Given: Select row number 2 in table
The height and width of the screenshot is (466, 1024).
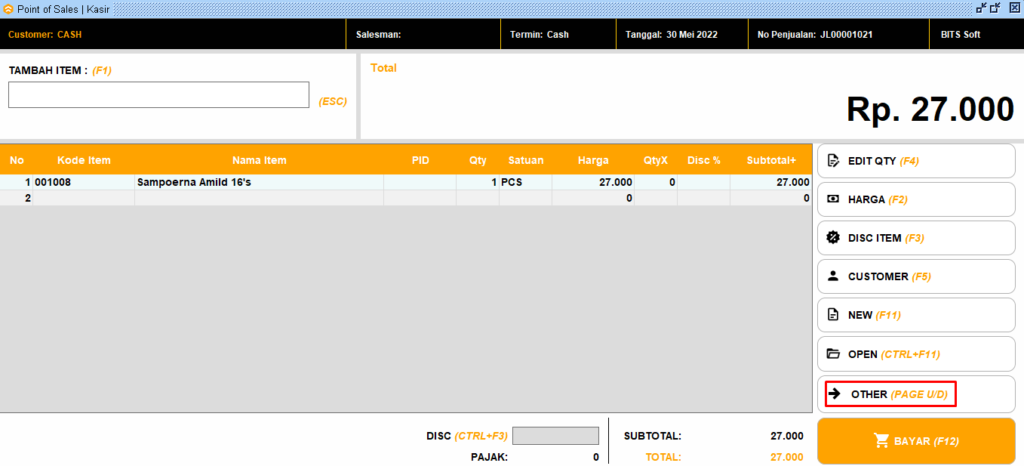Looking at the screenshot, I should click(x=16, y=198).
